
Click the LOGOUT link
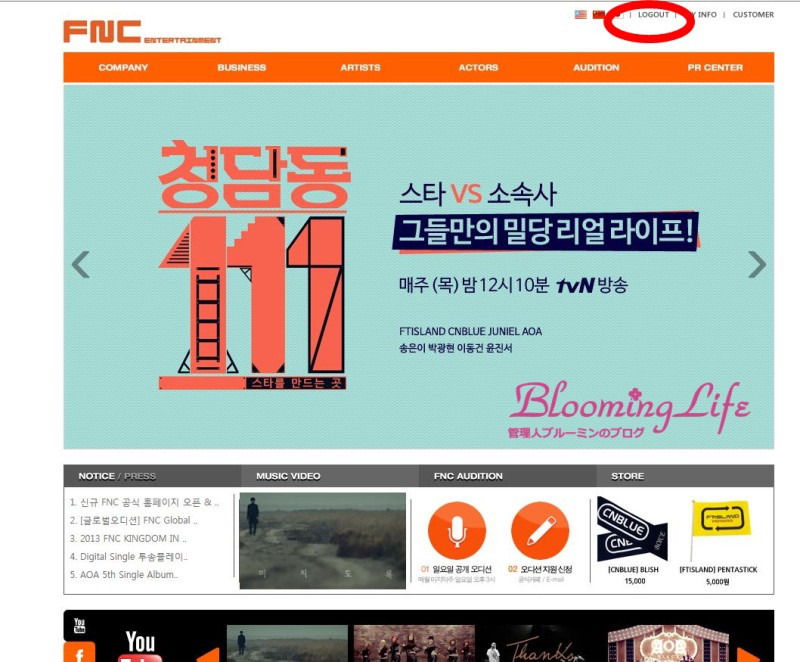[653, 15]
